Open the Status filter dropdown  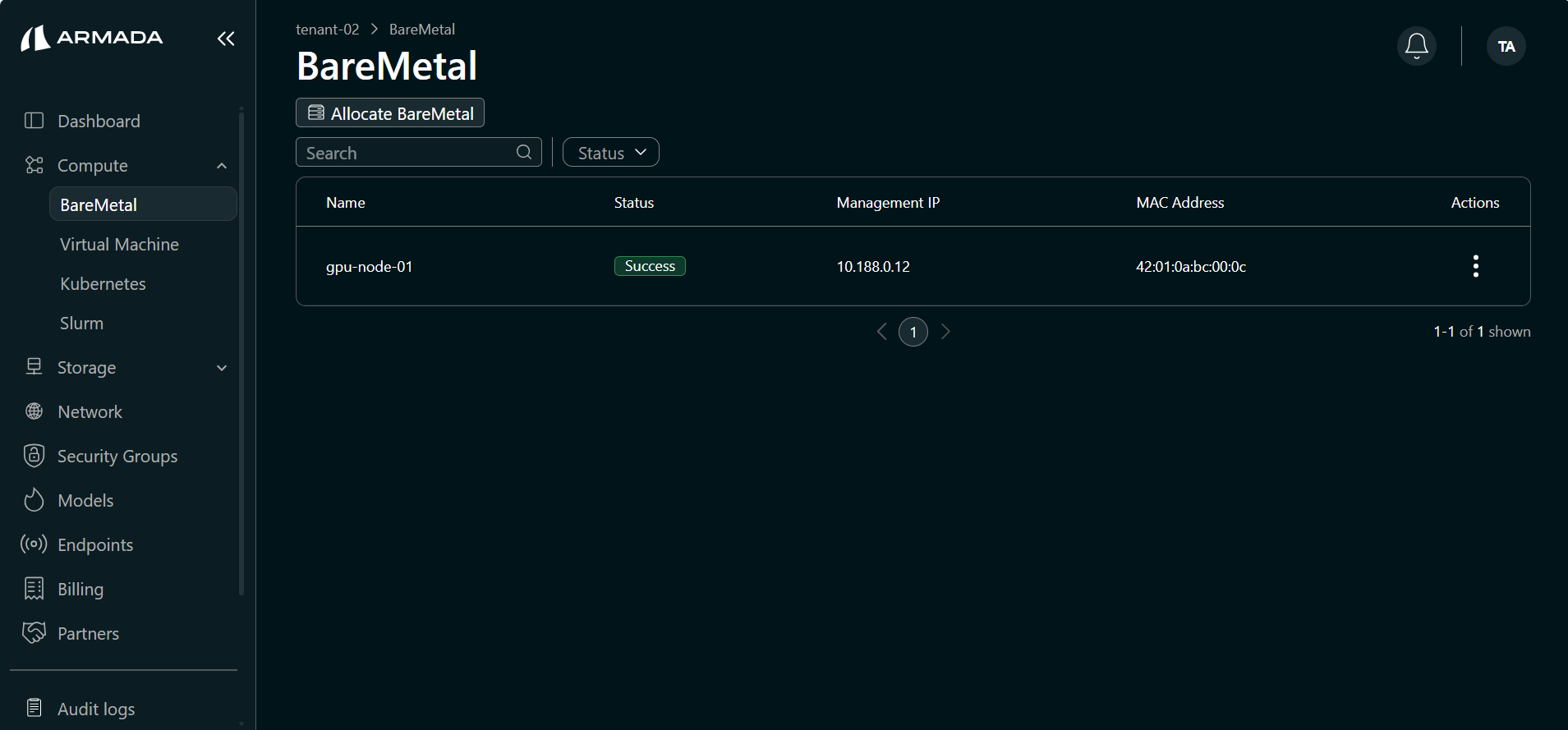coord(611,152)
